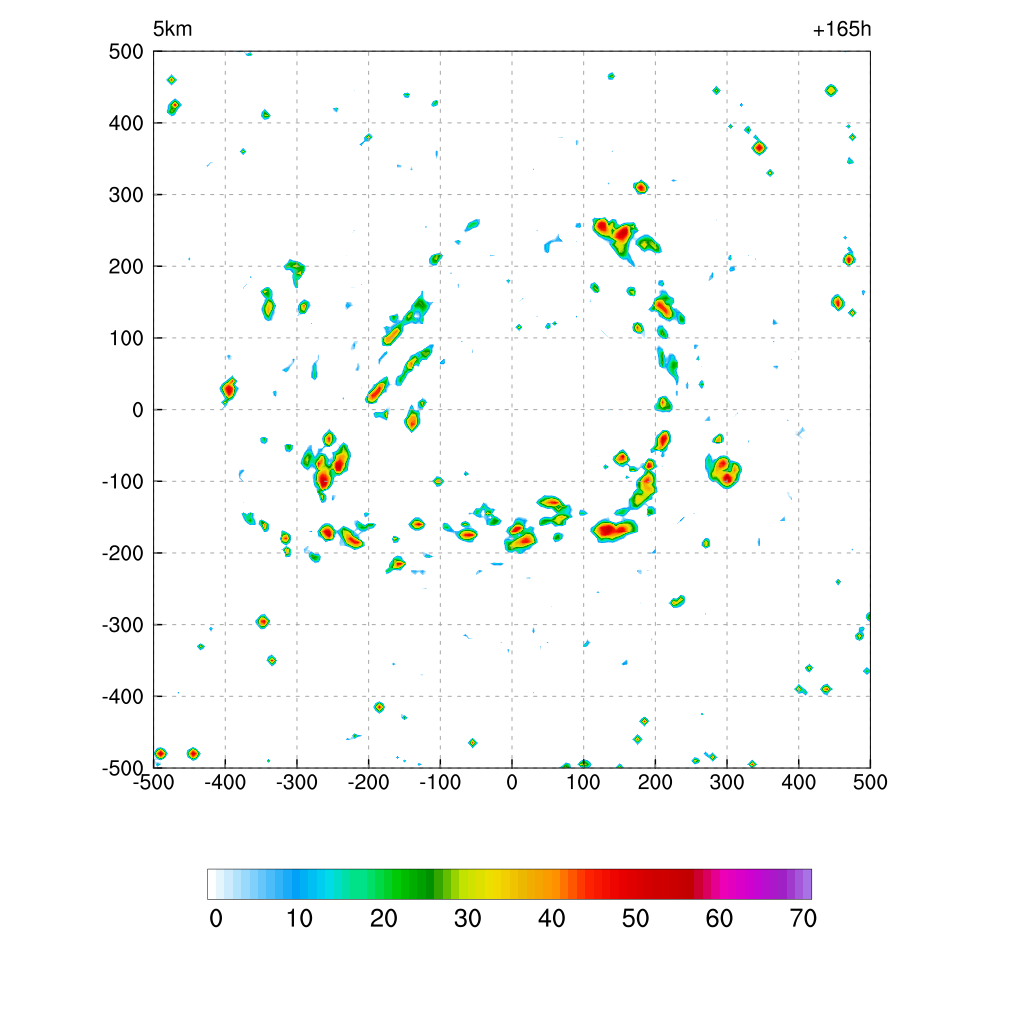Click the colorbar label 30

[x=468, y=919]
